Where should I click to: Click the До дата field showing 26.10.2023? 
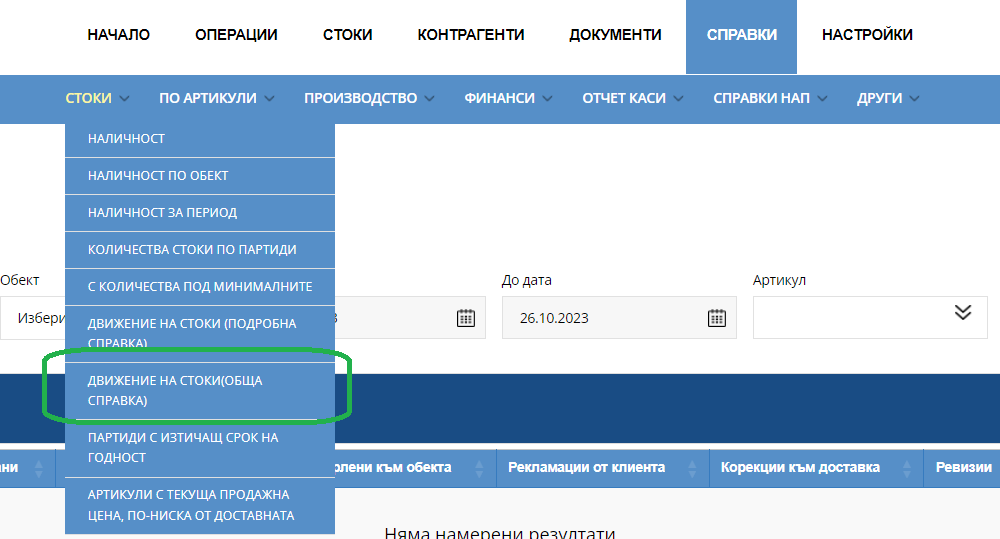click(619, 318)
